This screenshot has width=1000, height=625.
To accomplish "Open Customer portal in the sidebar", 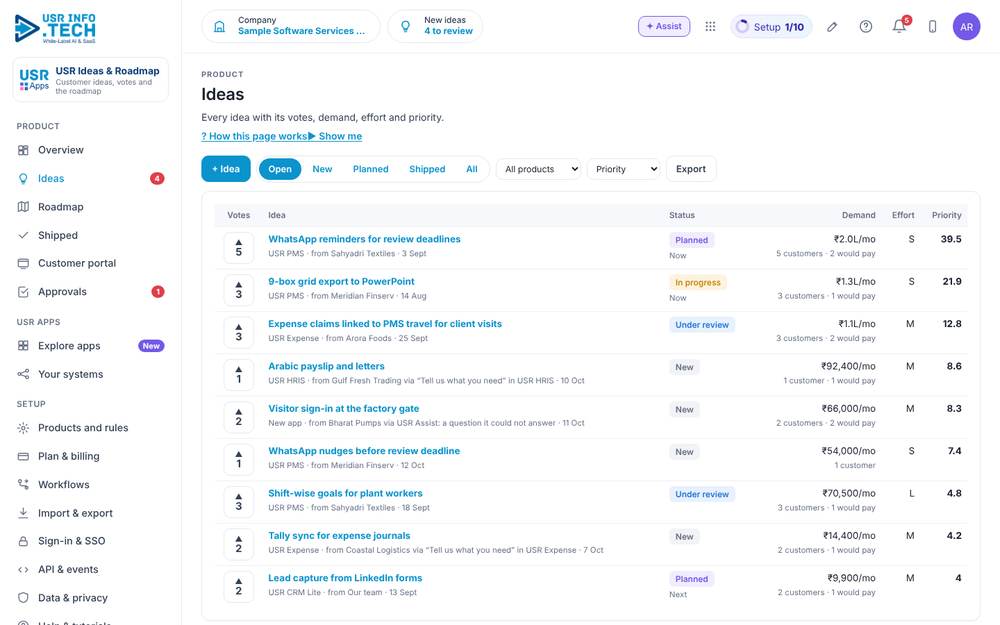I will tap(91, 263).
